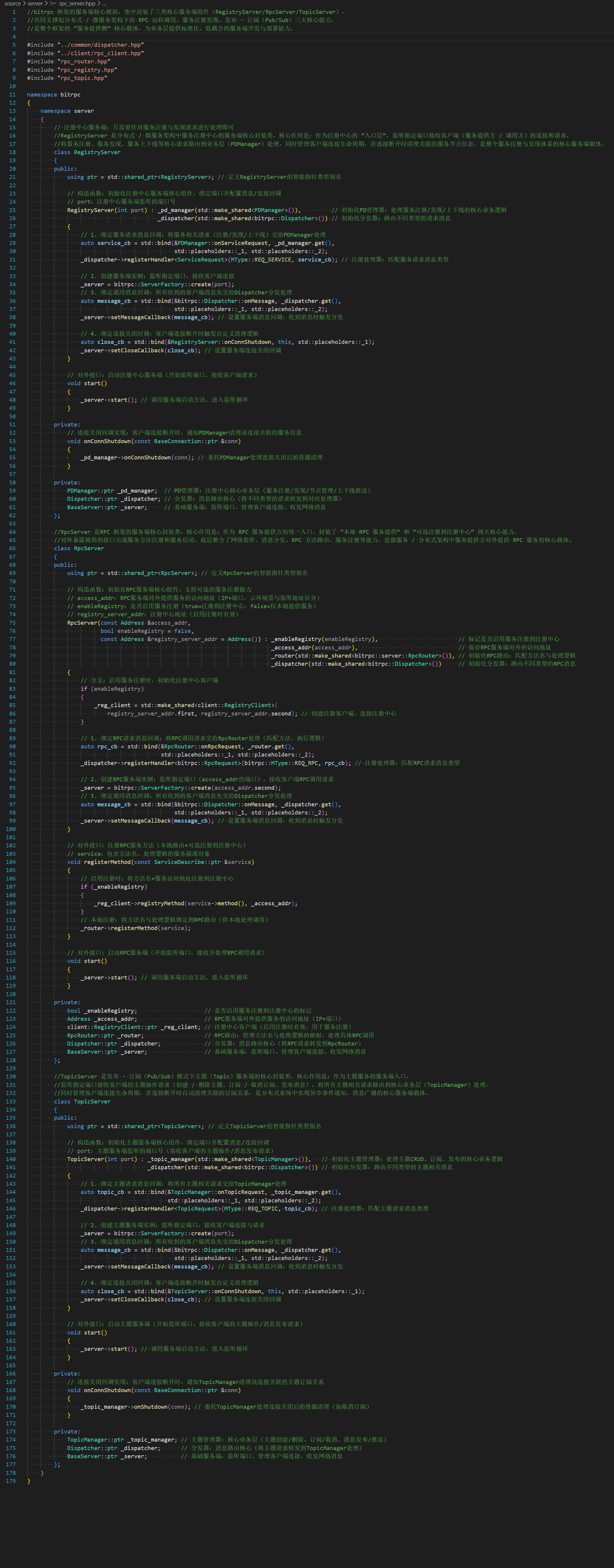The width and height of the screenshot is (614, 1568).
Task: Click the 'class RpcServer' declaration name
Action: tap(88, 548)
